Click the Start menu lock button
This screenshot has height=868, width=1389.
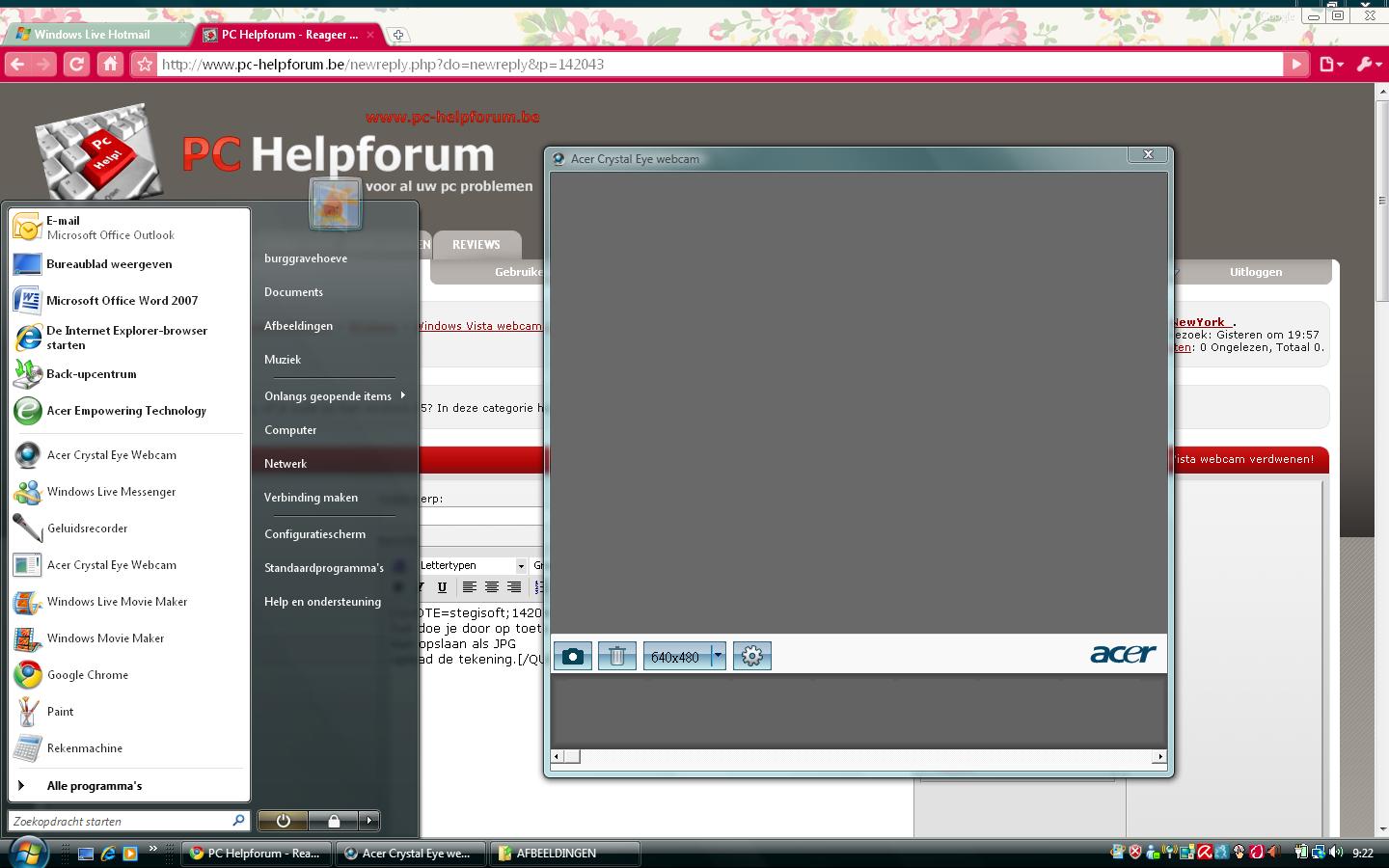click(x=334, y=821)
